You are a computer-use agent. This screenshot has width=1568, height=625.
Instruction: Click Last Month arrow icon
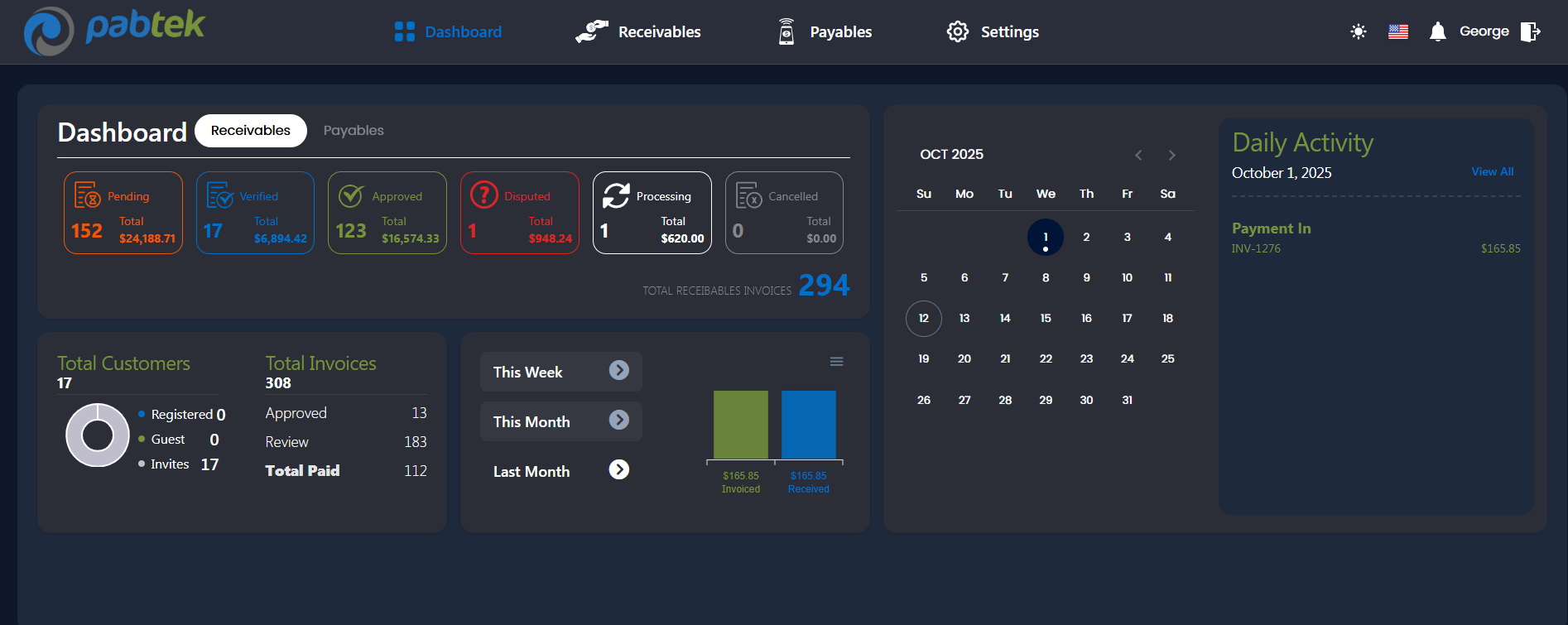coord(619,469)
